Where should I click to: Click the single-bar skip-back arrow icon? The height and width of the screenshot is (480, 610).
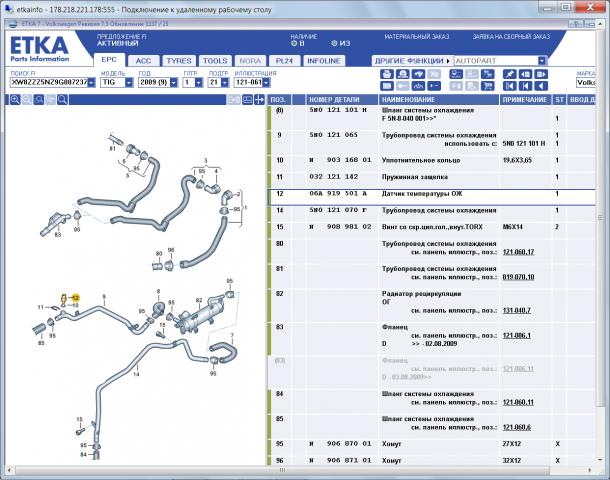coord(525,86)
